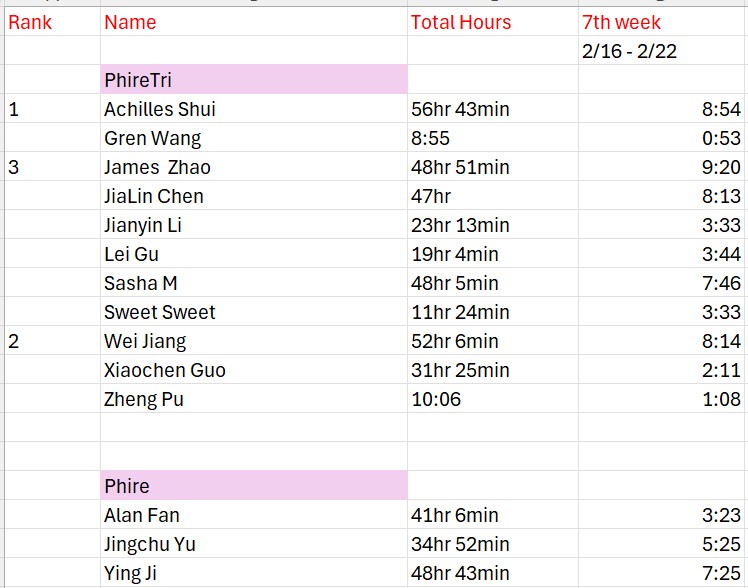This screenshot has height=588, width=748.
Task: Click James Zhao's 9:20 weekly cell
Action: tap(662, 167)
